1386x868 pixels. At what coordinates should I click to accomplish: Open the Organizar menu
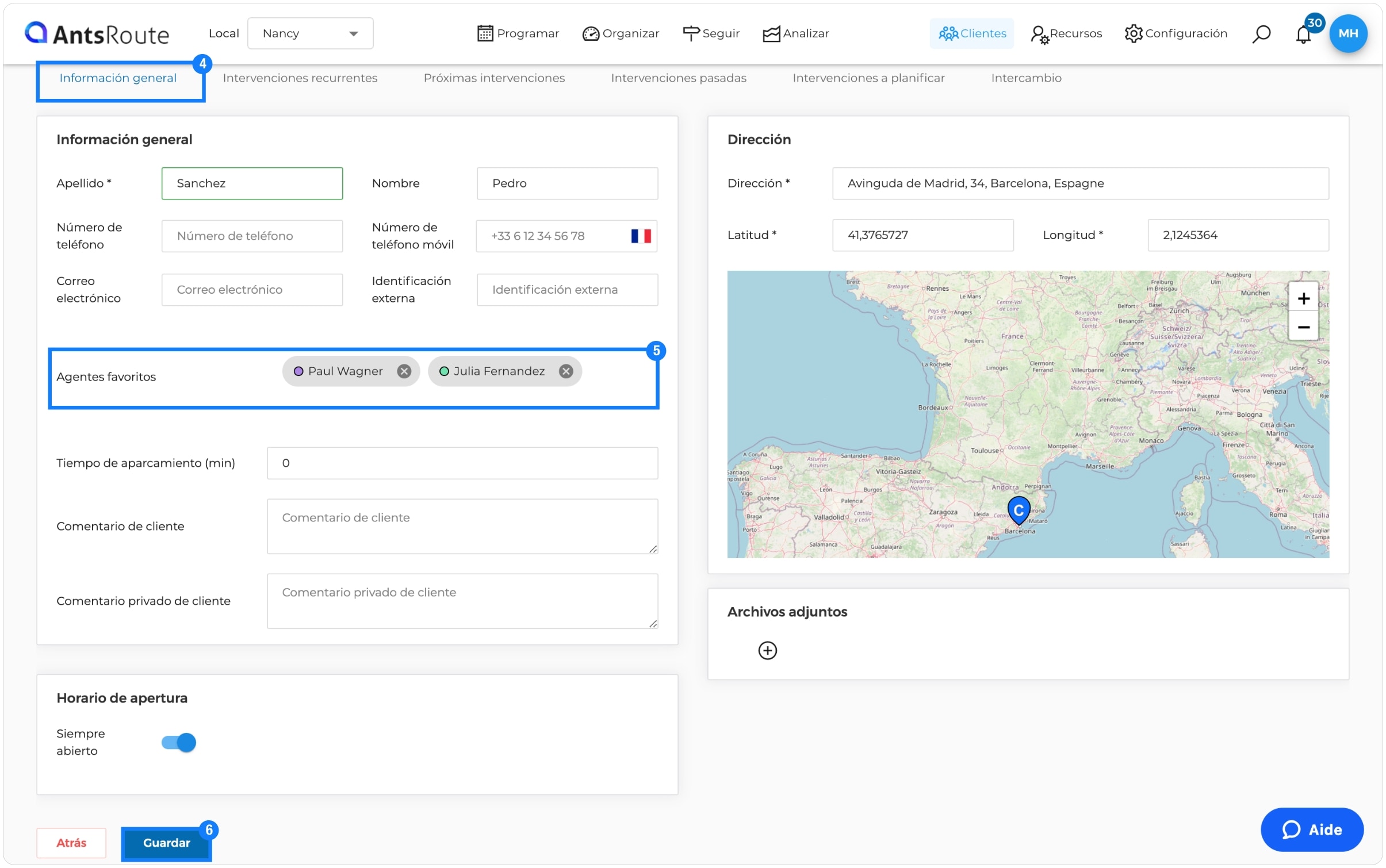pos(621,33)
